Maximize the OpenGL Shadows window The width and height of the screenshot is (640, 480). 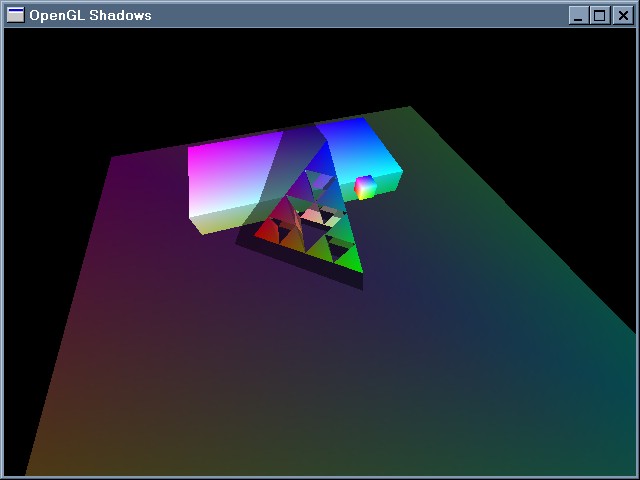coord(599,15)
